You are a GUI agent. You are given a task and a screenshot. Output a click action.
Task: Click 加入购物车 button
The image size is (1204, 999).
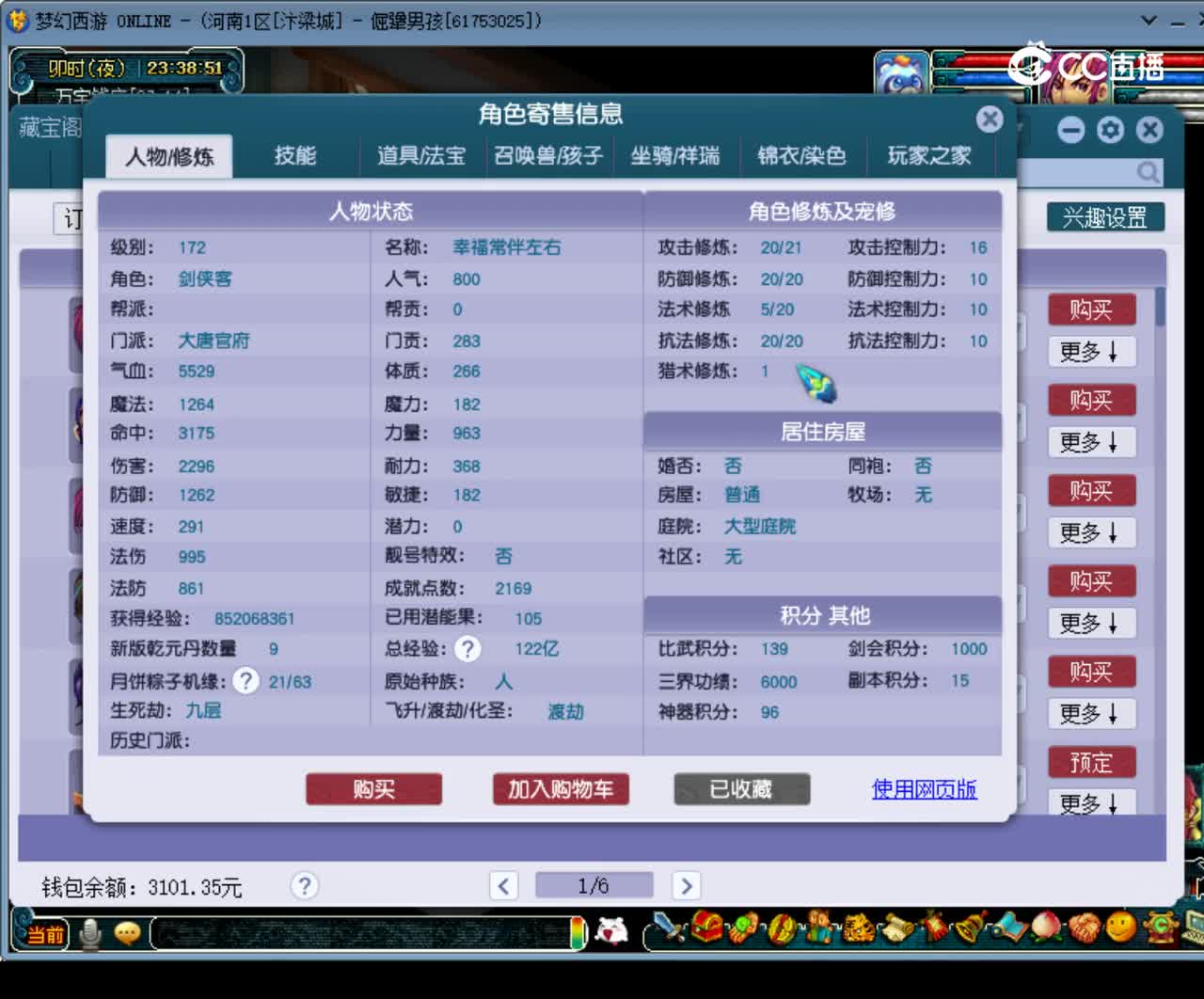point(561,789)
